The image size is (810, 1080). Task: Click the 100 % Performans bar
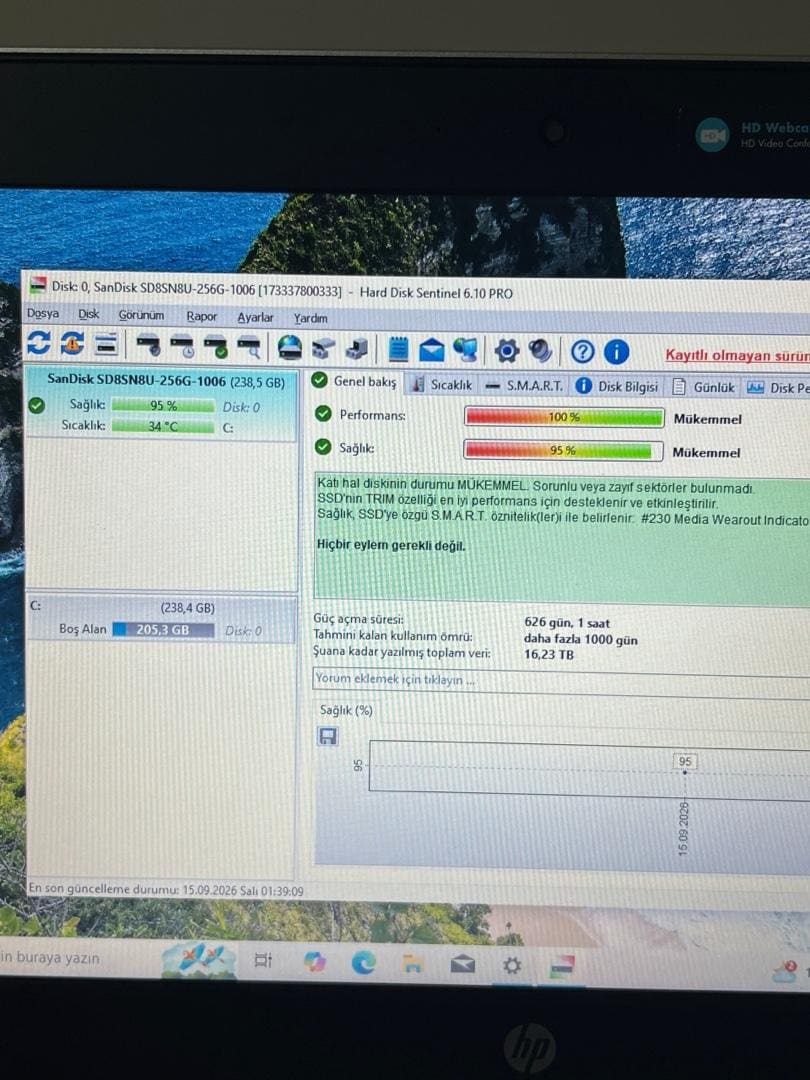[x=564, y=417]
